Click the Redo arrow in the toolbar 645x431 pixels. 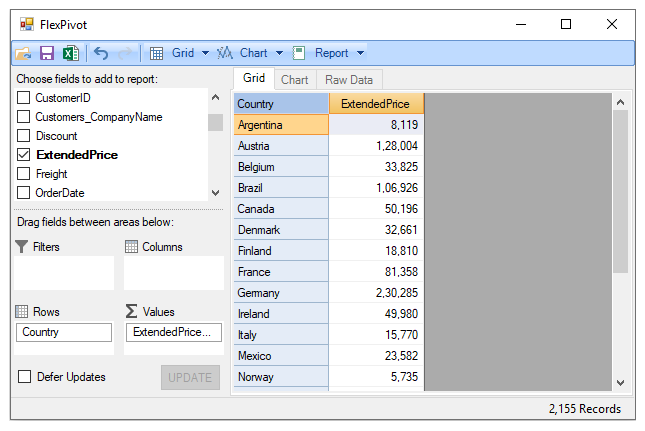point(125,53)
